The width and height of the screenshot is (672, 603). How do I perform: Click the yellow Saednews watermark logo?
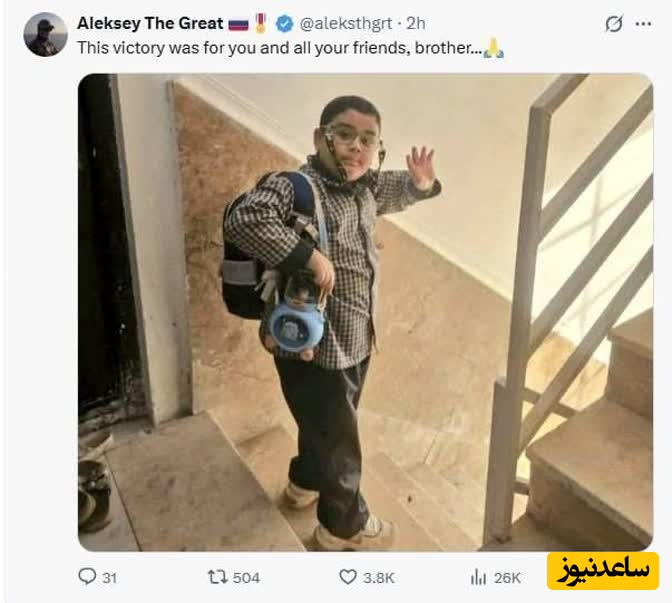[x=603, y=571]
